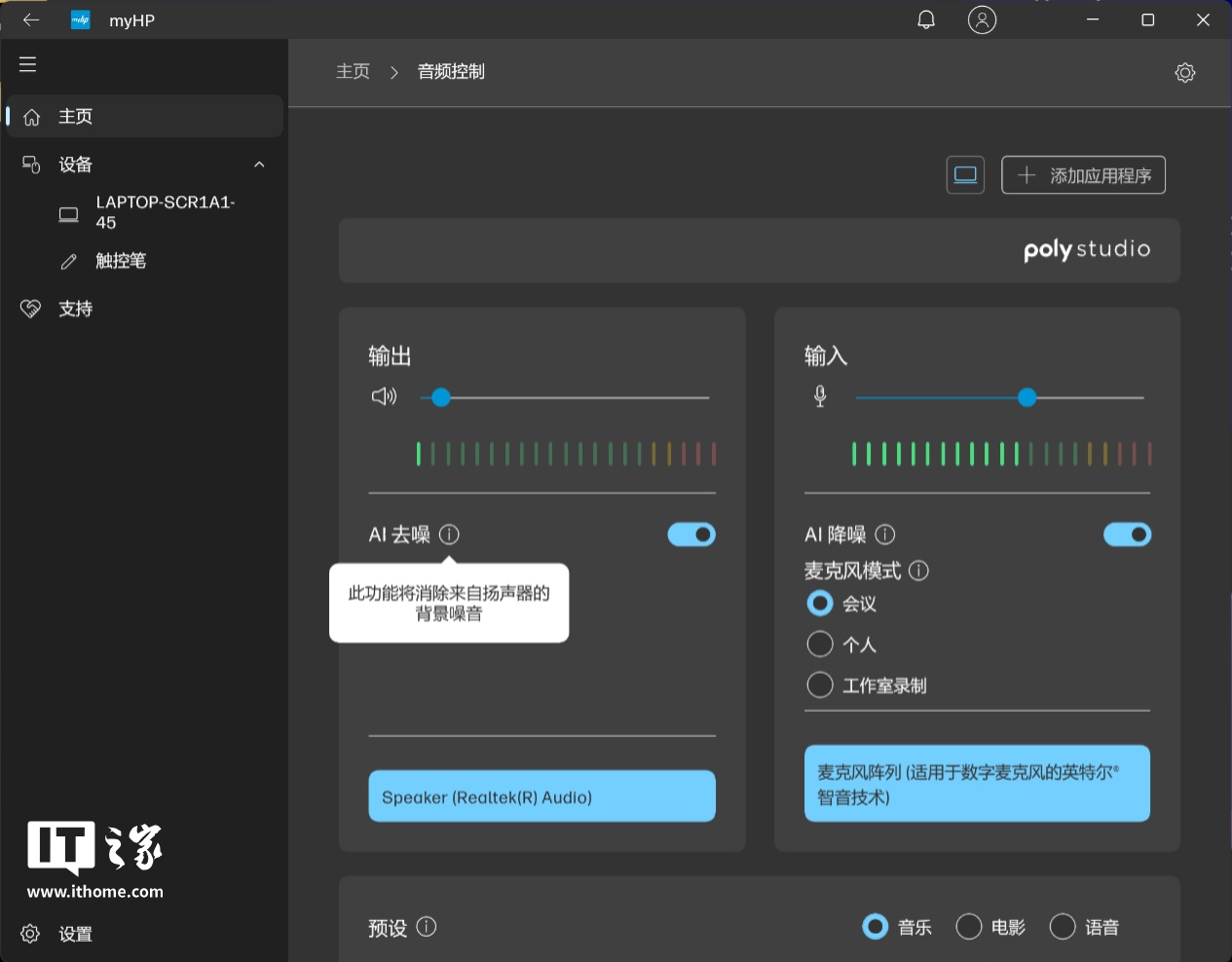Open the hamburger navigation menu
1232x962 pixels.
point(27,64)
